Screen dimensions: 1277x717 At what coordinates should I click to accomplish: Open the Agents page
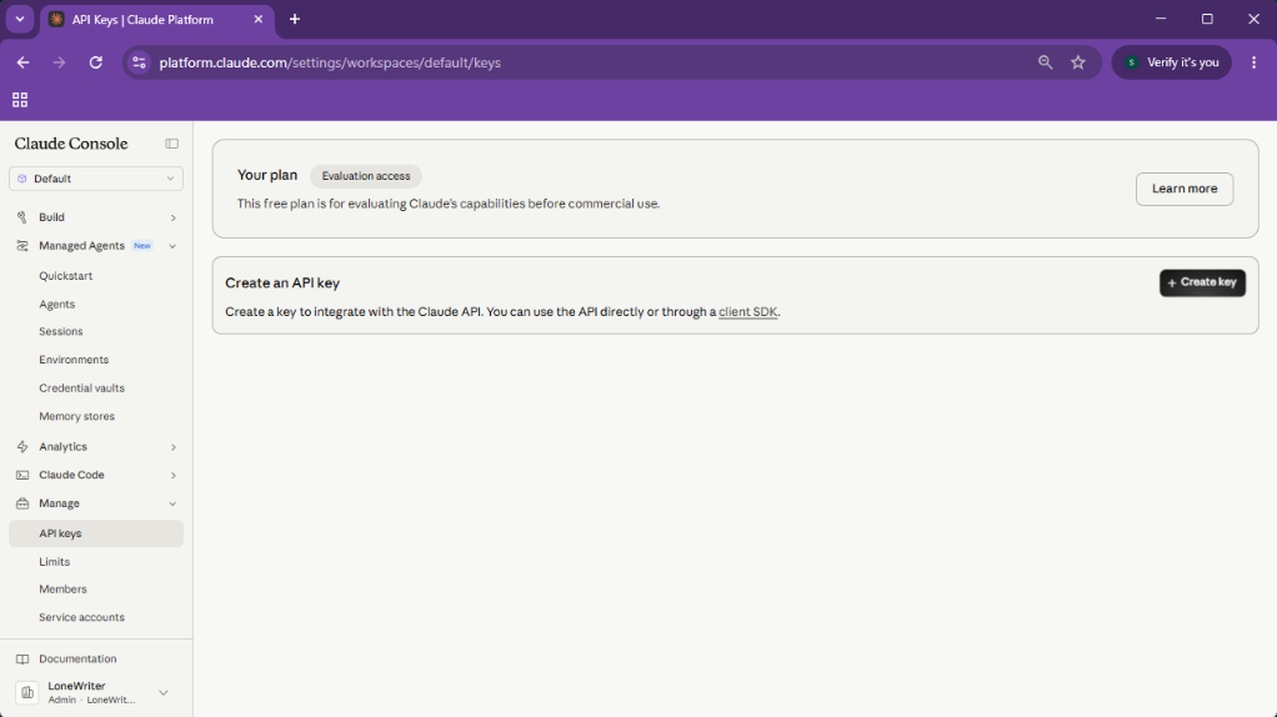[57, 304]
